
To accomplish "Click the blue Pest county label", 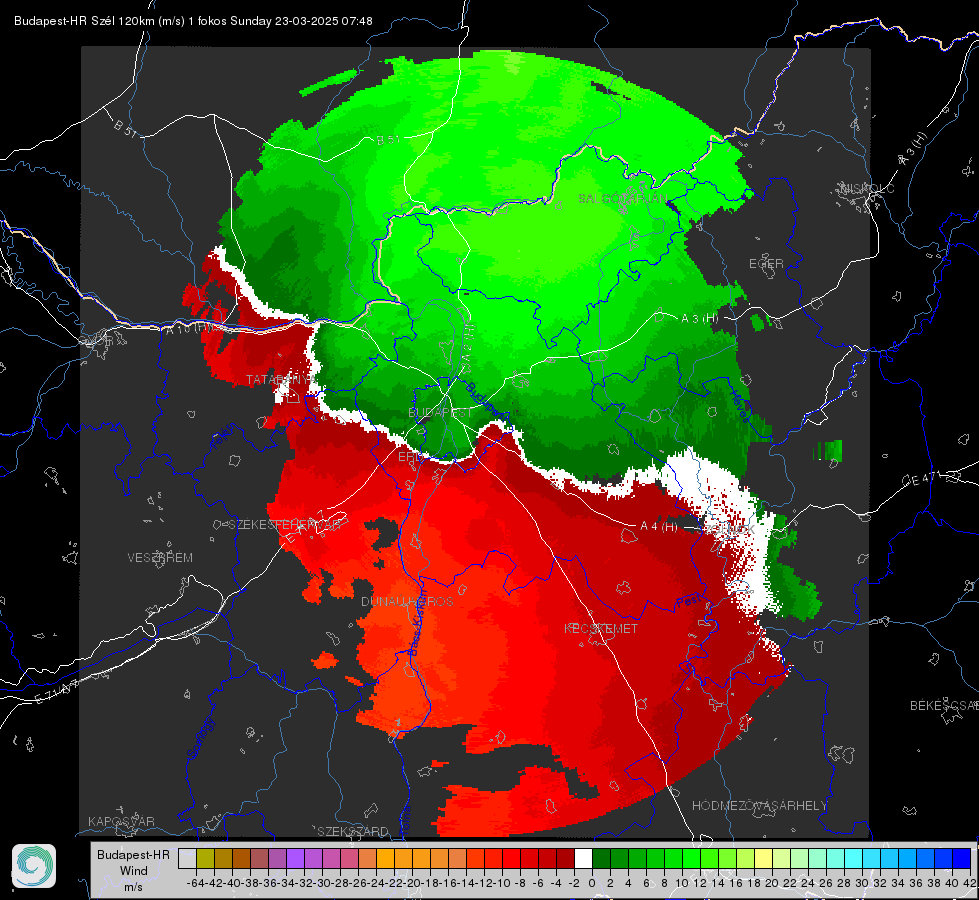I will pyautogui.click(x=690, y=601).
